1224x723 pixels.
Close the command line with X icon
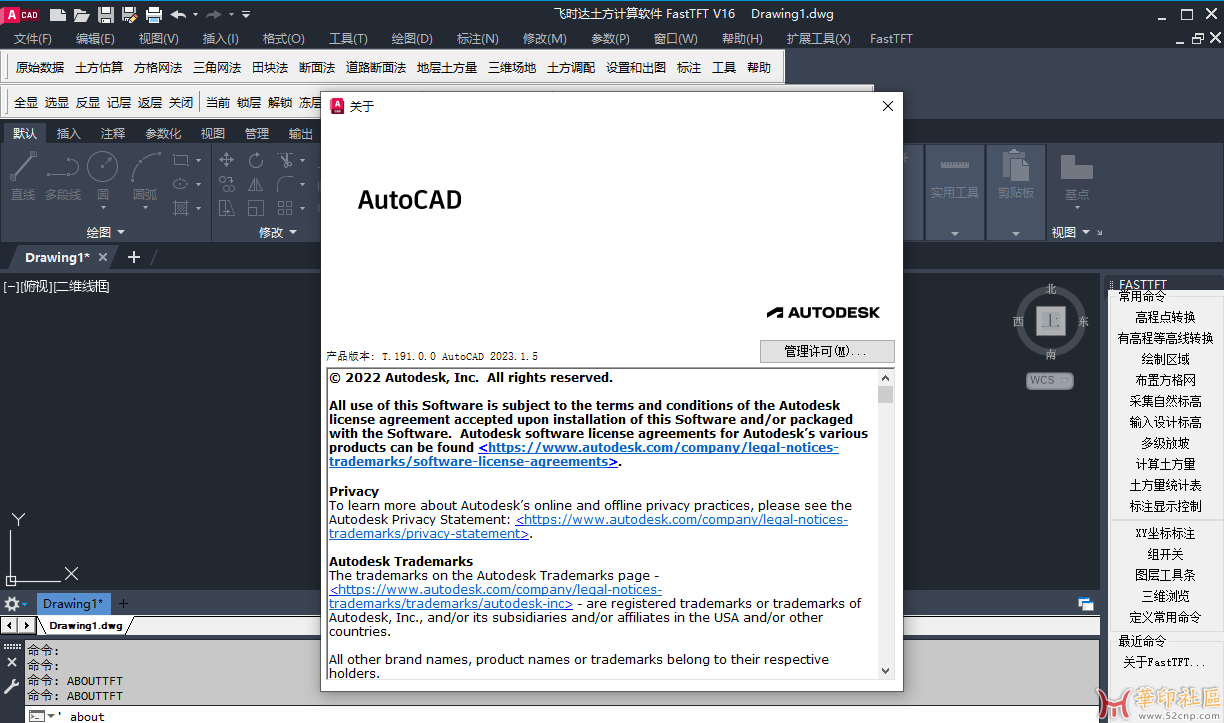pos(12,662)
